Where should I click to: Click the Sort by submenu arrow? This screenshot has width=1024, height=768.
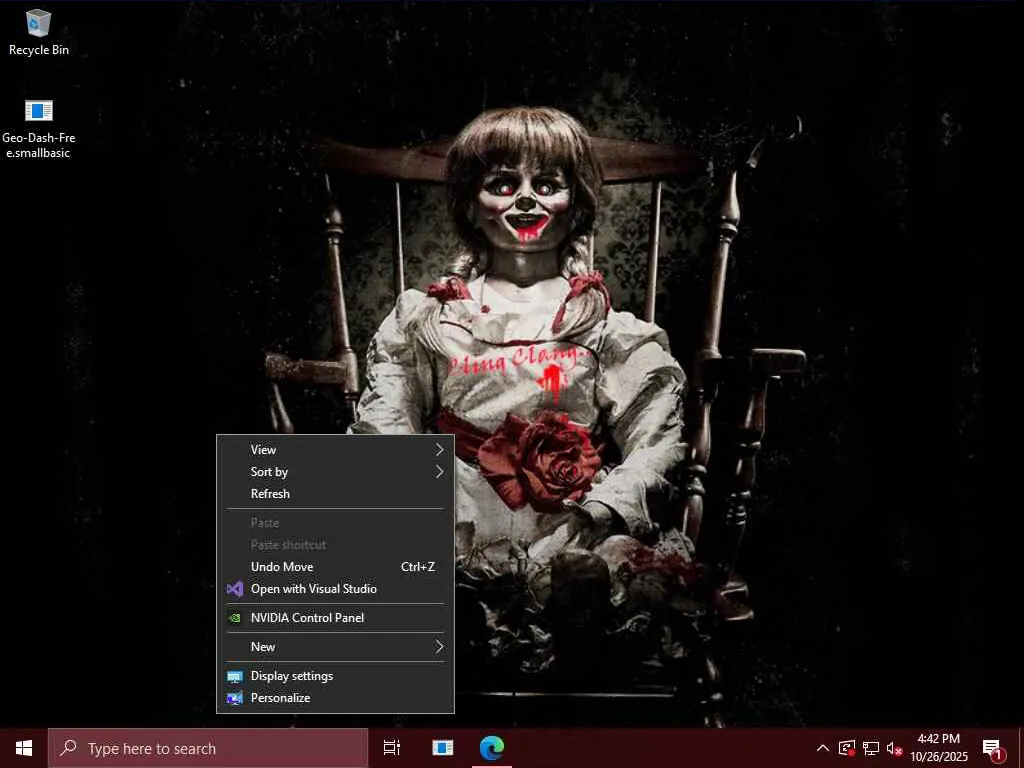pyautogui.click(x=440, y=472)
